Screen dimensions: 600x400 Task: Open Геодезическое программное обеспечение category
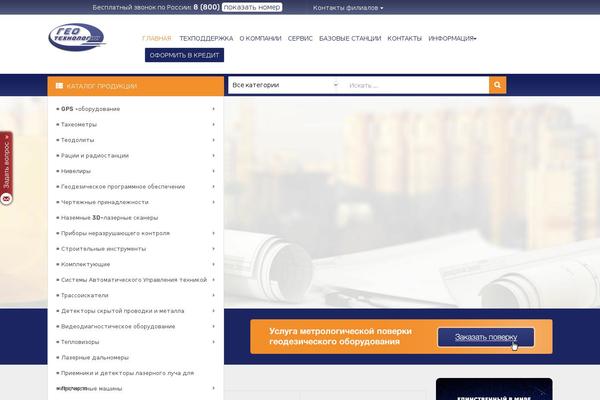(123, 186)
